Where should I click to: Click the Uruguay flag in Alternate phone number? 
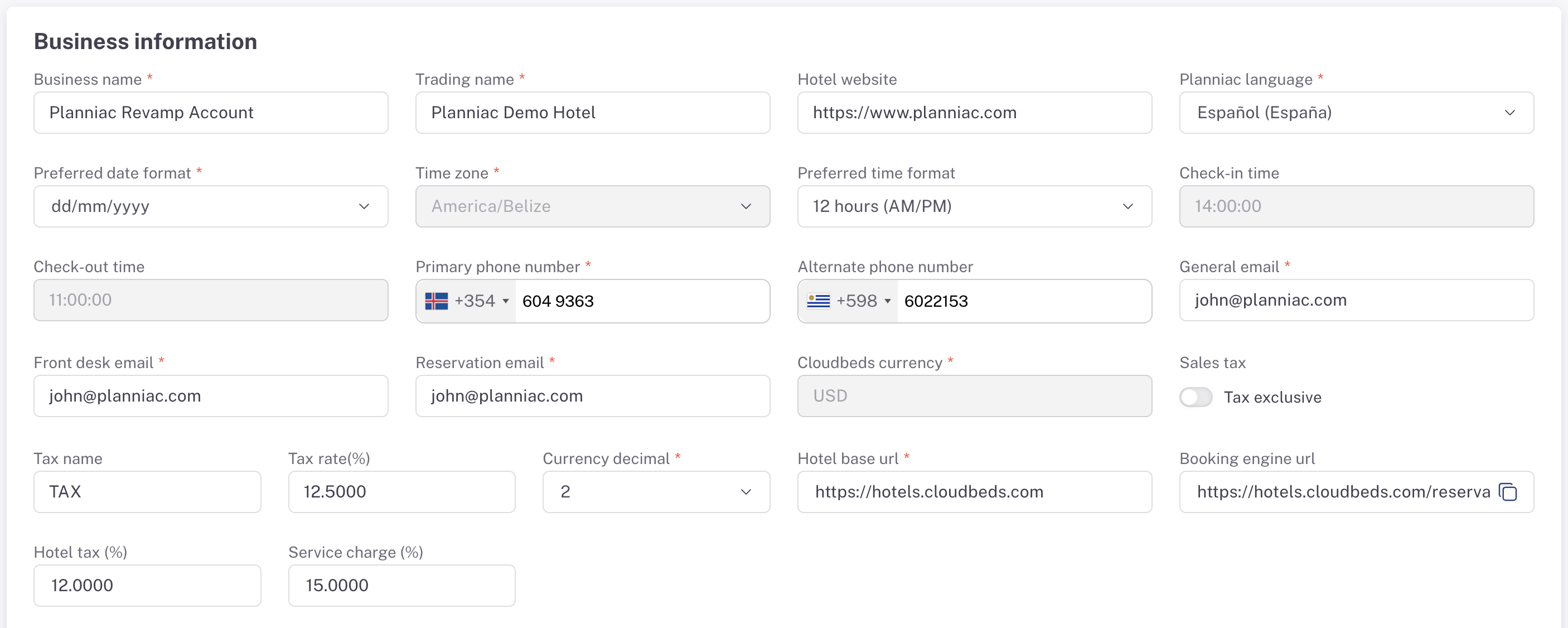pyautogui.click(x=818, y=301)
